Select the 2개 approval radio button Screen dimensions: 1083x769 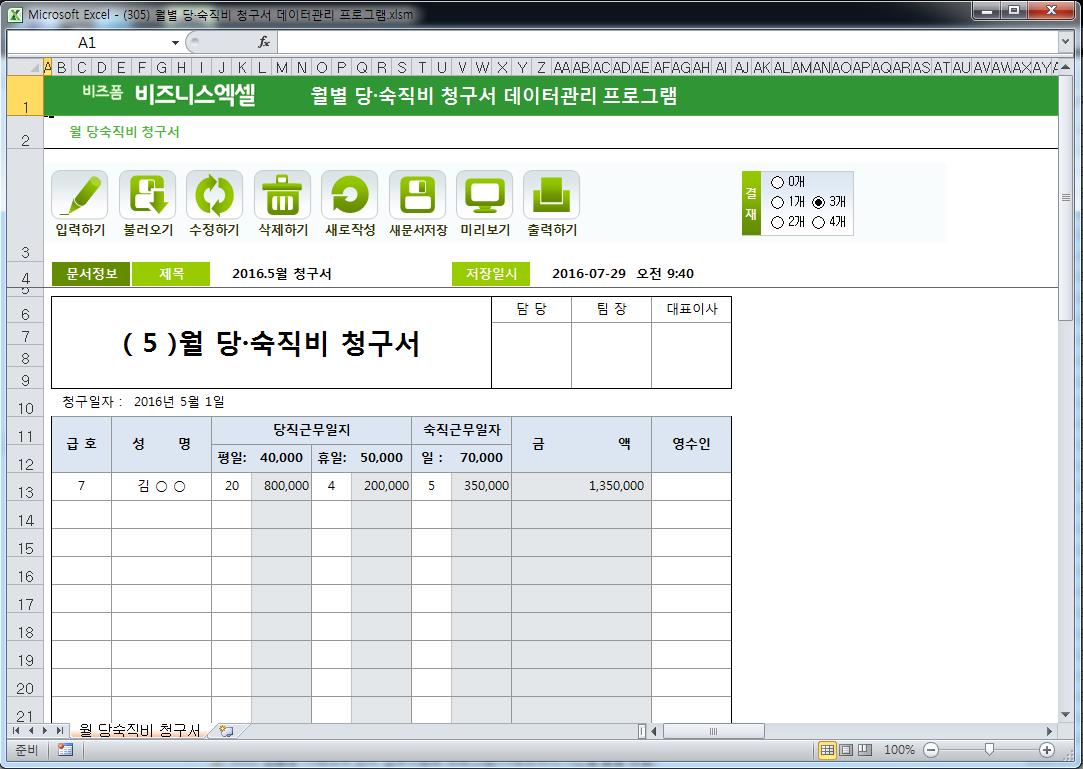pyautogui.click(x=778, y=222)
